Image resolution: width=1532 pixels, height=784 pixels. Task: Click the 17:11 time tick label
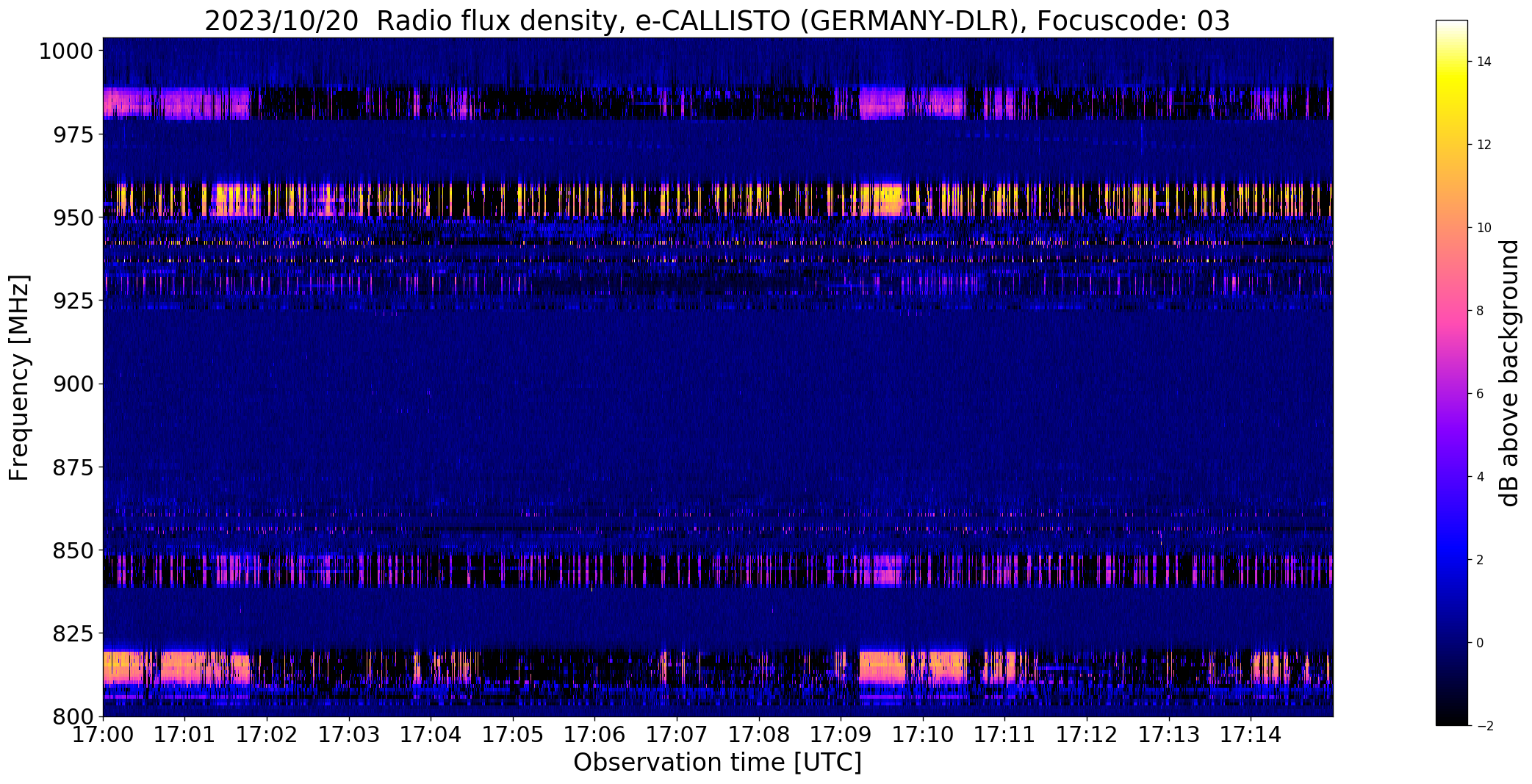[1004, 735]
